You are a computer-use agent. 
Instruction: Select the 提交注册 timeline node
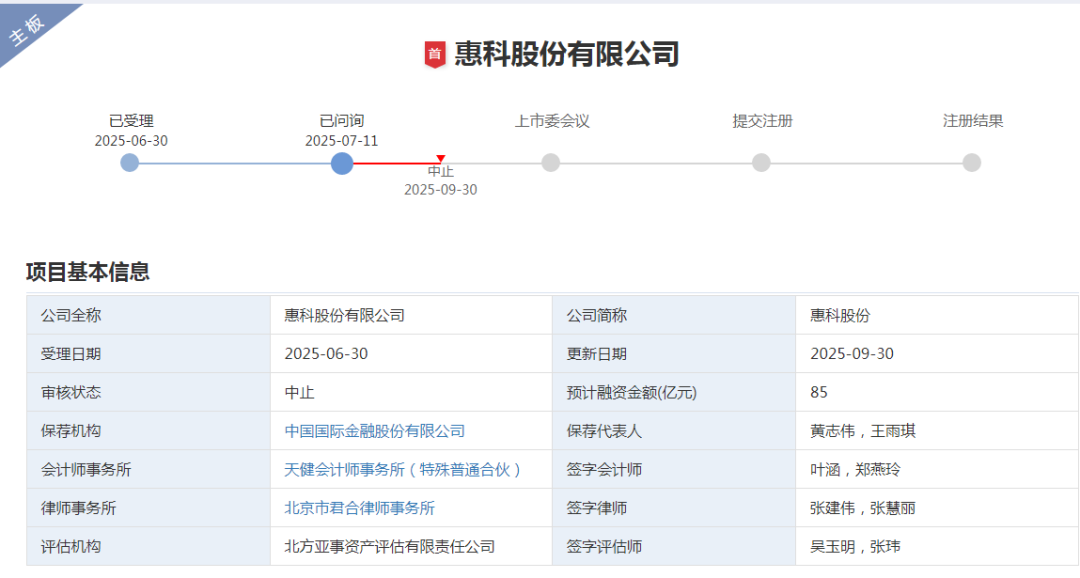pos(761,163)
